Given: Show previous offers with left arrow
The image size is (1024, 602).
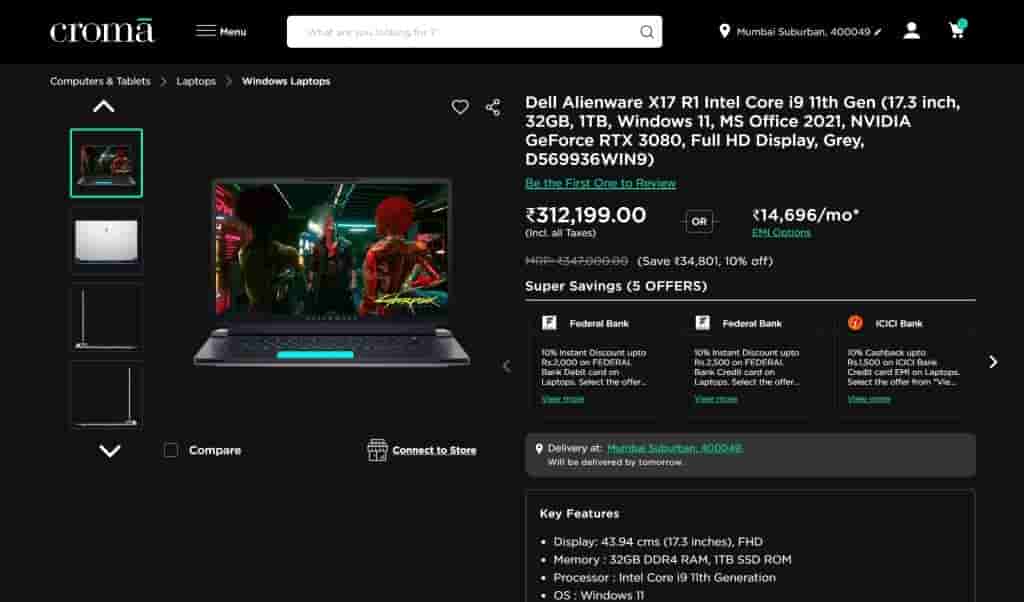Looking at the screenshot, I should pos(506,366).
